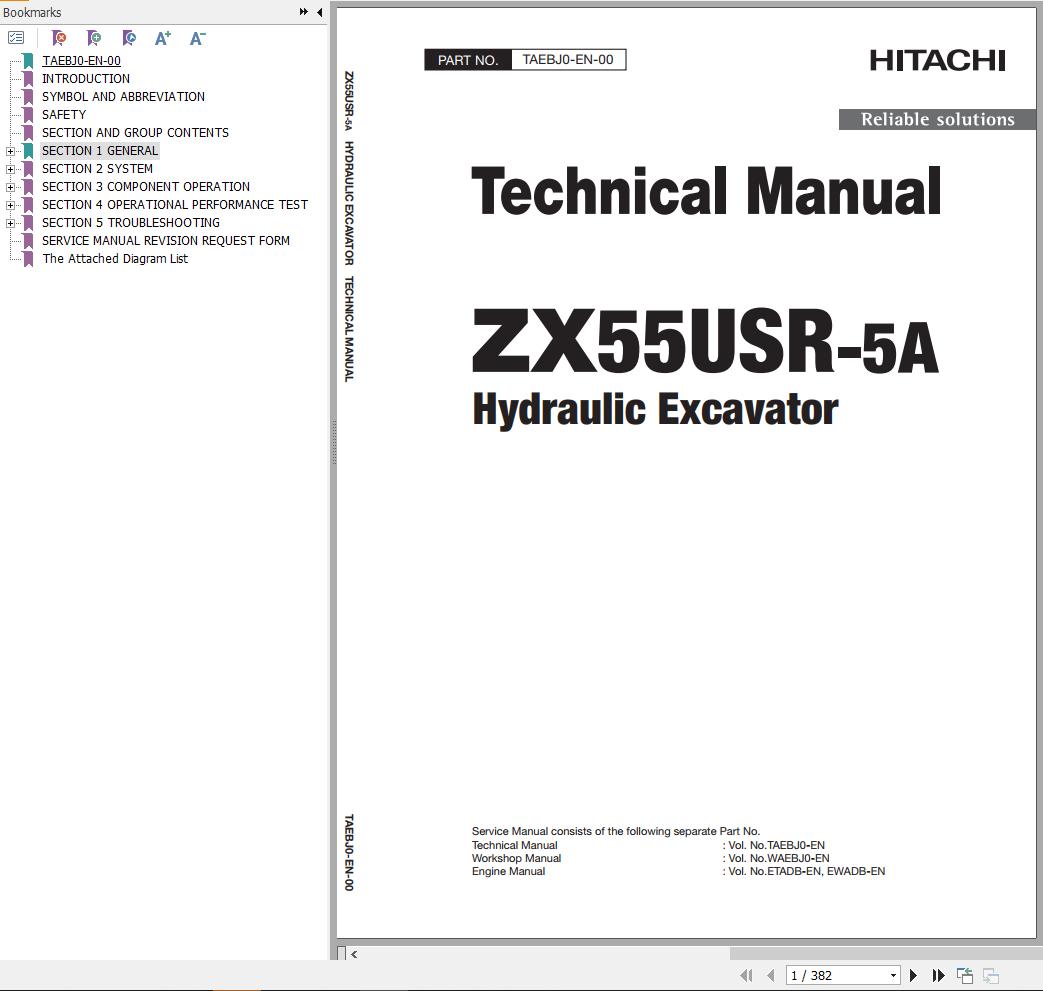Click the panel splitter grip handle
The image size is (1043, 991).
(x=333, y=442)
